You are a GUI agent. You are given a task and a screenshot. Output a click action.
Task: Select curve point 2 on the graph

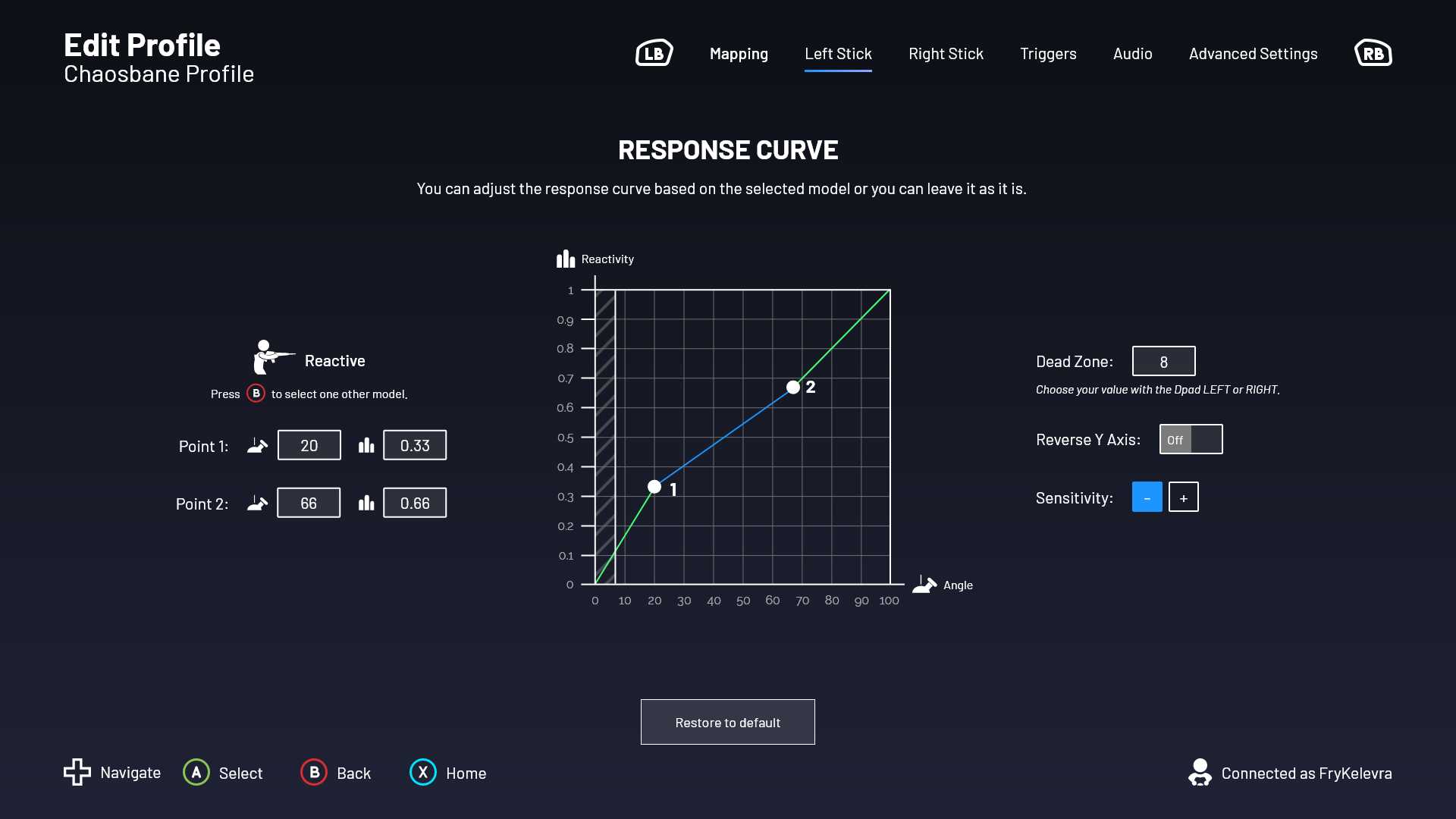[x=793, y=388]
